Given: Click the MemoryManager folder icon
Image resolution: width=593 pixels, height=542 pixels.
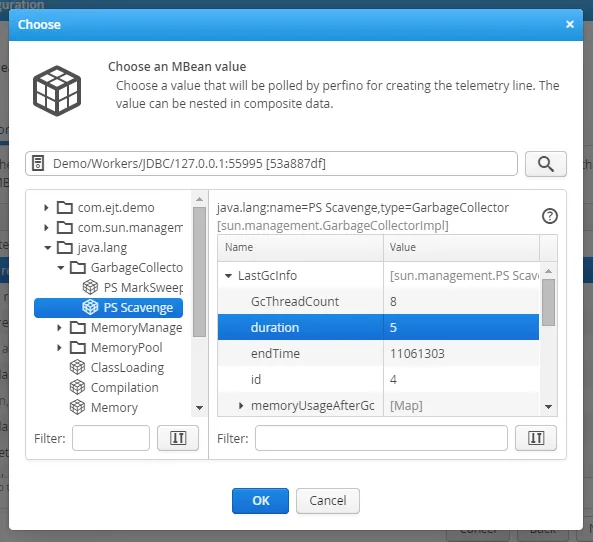Looking at the screenshot, I should tap(78, 328).
